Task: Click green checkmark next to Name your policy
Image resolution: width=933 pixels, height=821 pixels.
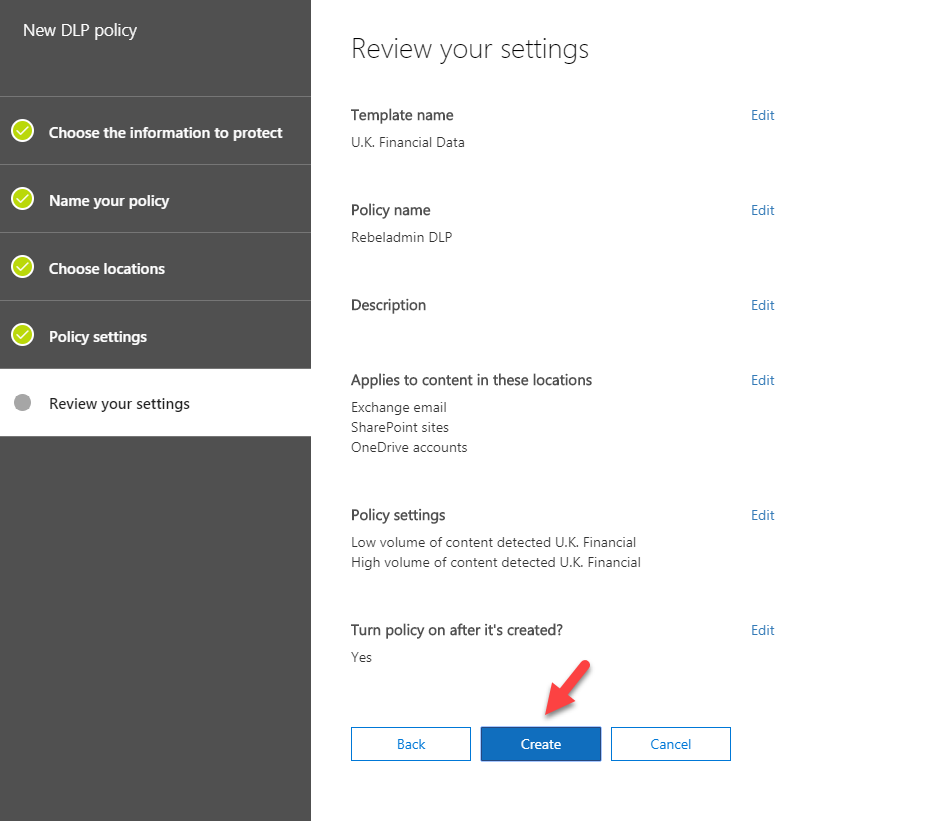Action: pyautogui.click(x=23, y=199)
